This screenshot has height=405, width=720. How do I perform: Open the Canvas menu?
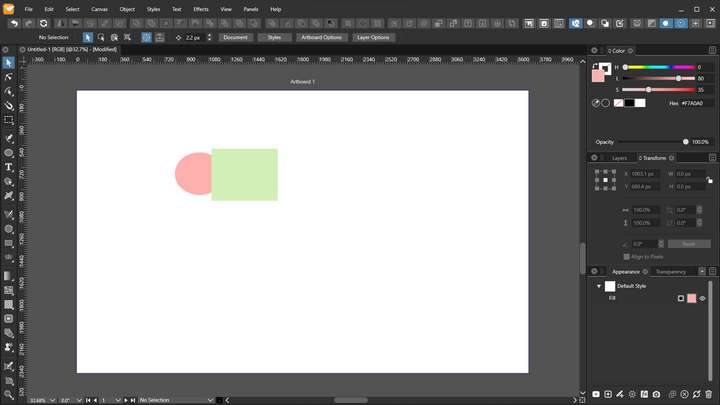point(99,9)
